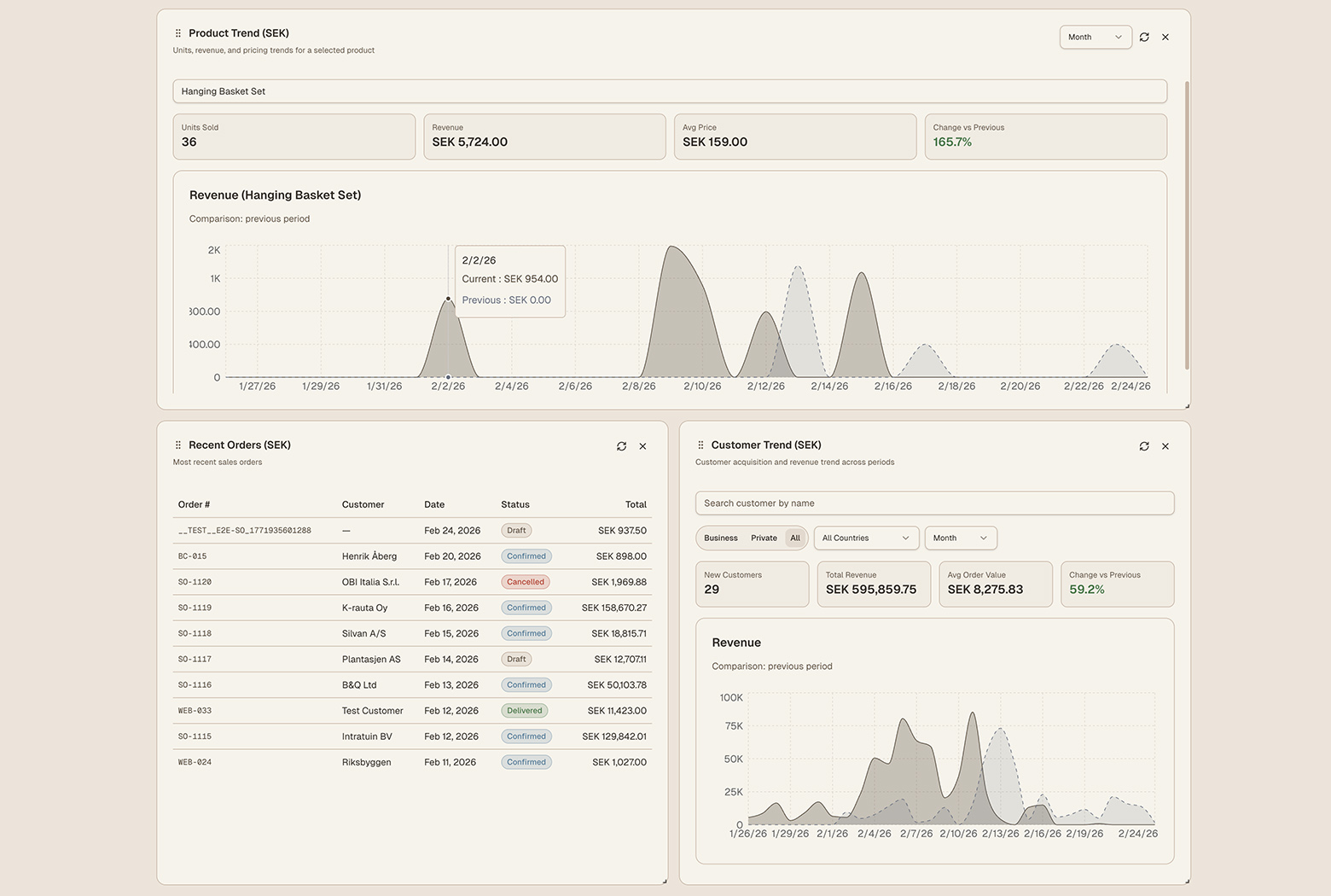Refresh the Customer Trend widget
Screen dimensions: 1331x896
pyautogui.click(x=1144, y=445)
